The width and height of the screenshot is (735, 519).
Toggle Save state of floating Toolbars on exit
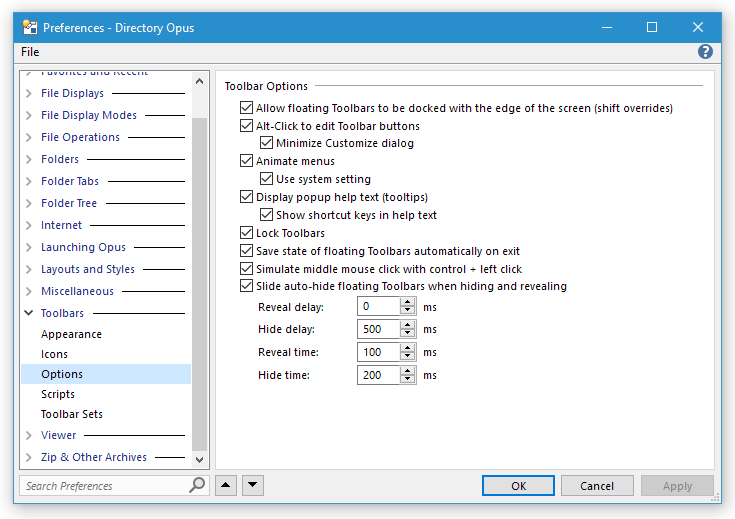click(246, 251)
